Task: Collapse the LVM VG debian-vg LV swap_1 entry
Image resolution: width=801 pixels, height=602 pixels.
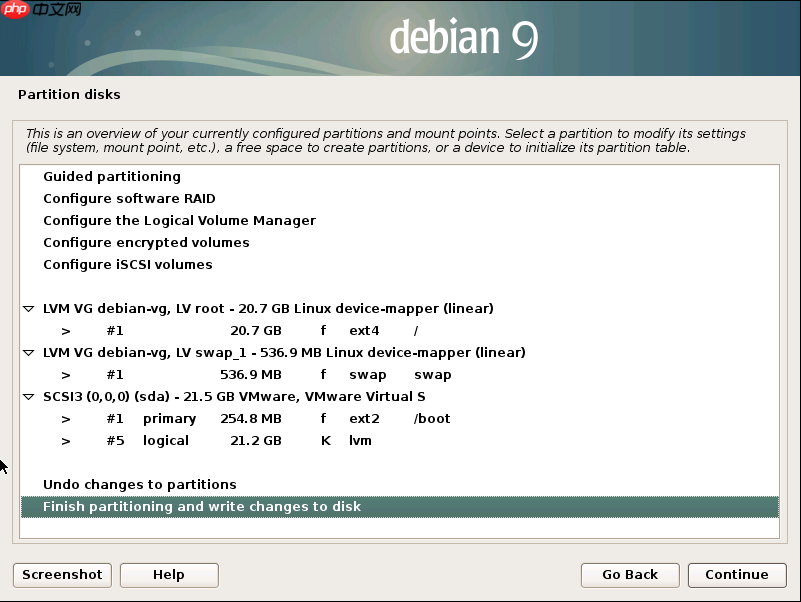Action: point(28,352)
